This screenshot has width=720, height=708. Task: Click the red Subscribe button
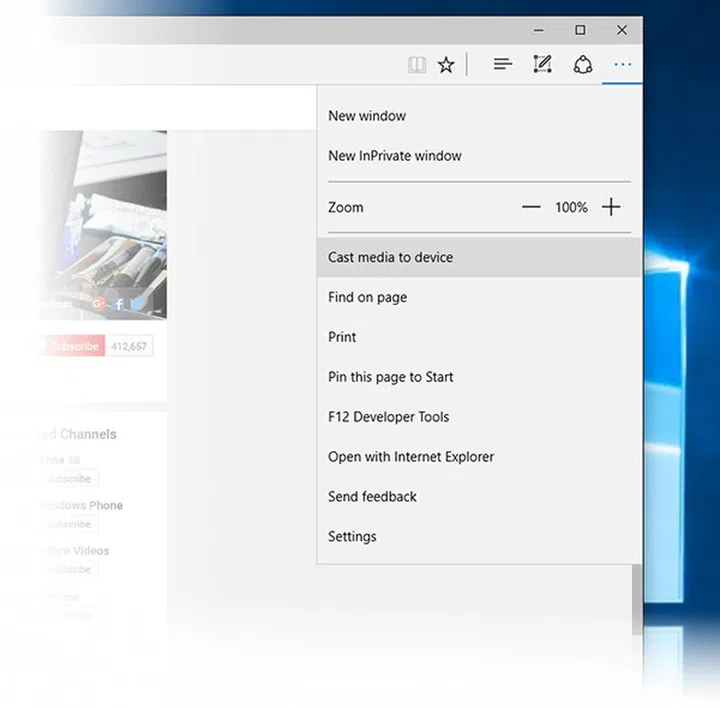[x=72, y=346]
